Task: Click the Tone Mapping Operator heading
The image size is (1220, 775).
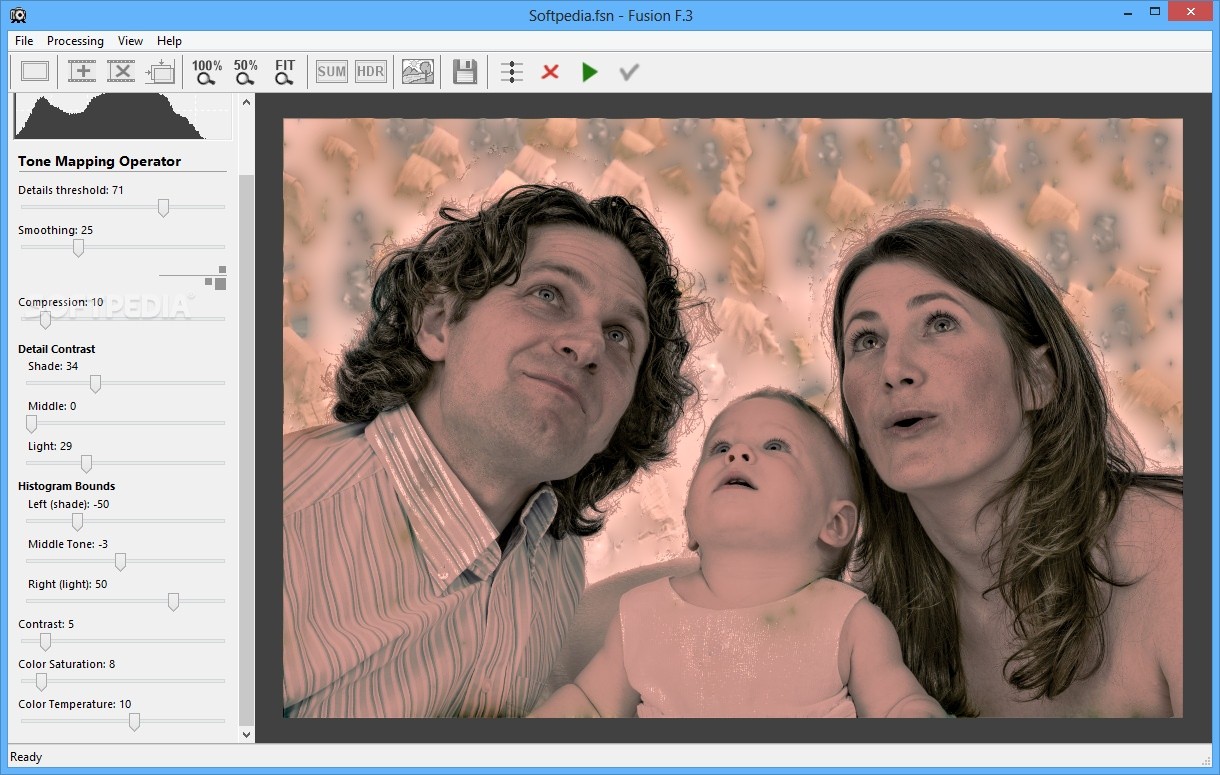Action: point(100,161)
